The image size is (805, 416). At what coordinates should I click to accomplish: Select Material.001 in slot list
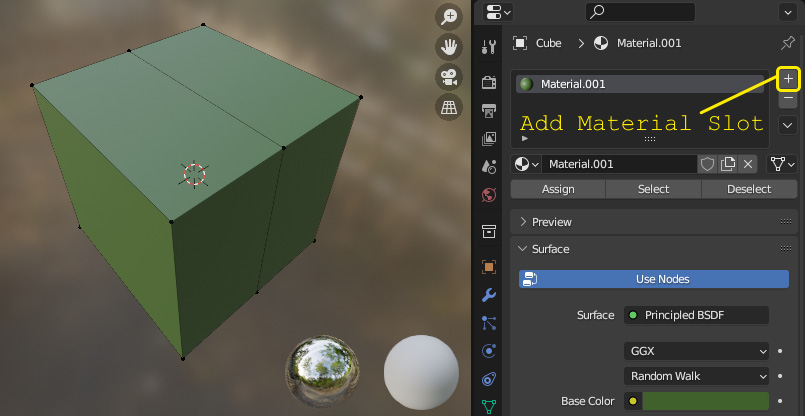[x=640, y=84]
